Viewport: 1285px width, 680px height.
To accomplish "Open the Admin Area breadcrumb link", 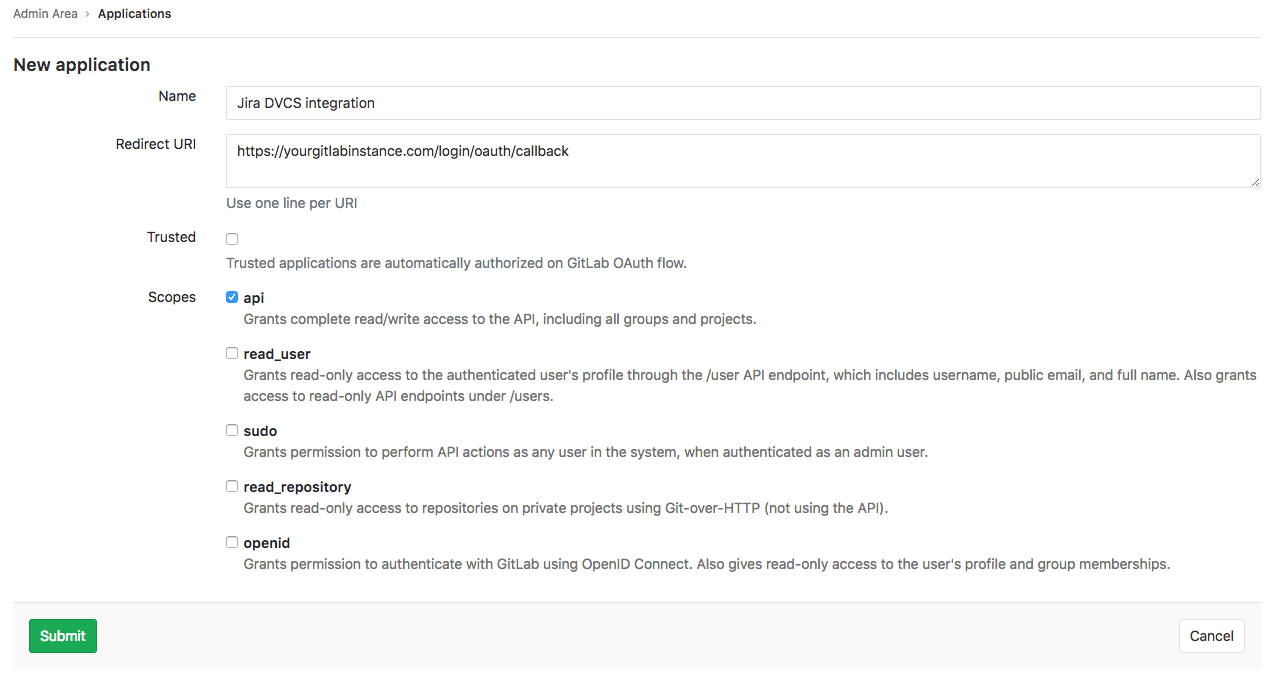I will pyautogui.click(x=45, y=13).
